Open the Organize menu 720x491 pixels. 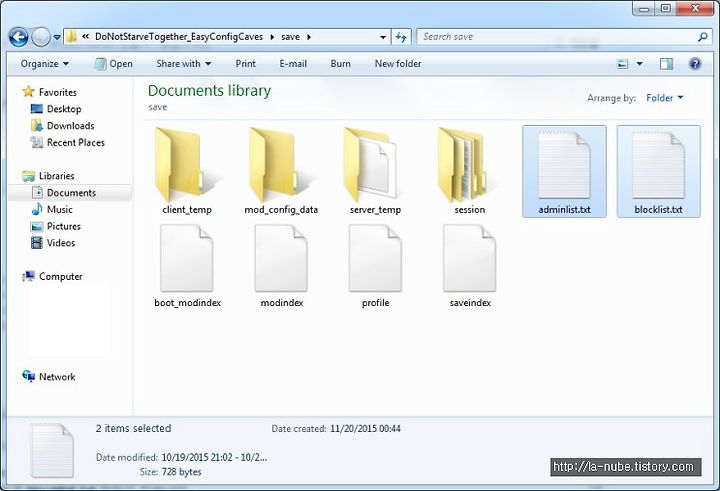point(45,64)
